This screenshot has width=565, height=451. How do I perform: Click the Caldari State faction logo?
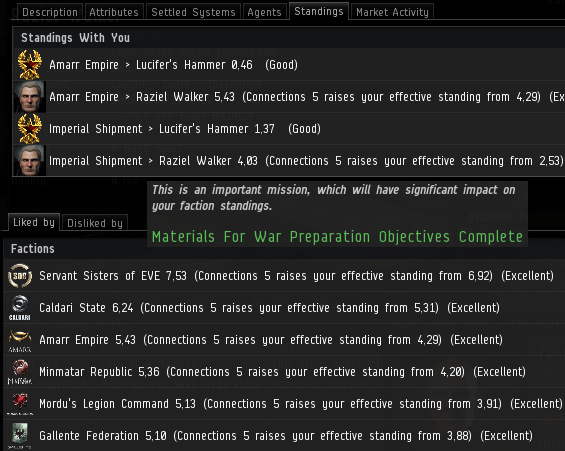coord(20,308)
